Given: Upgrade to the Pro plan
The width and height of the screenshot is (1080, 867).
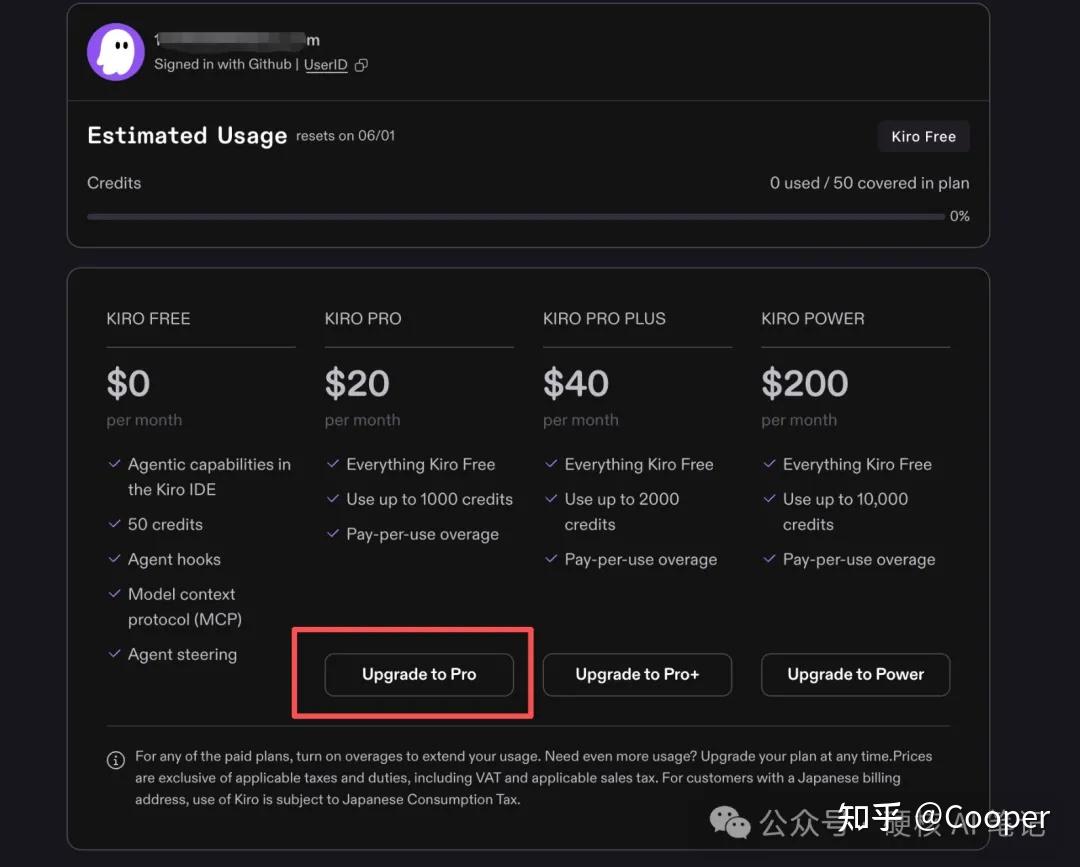Looking at the screenshot, I should [419, 674].
